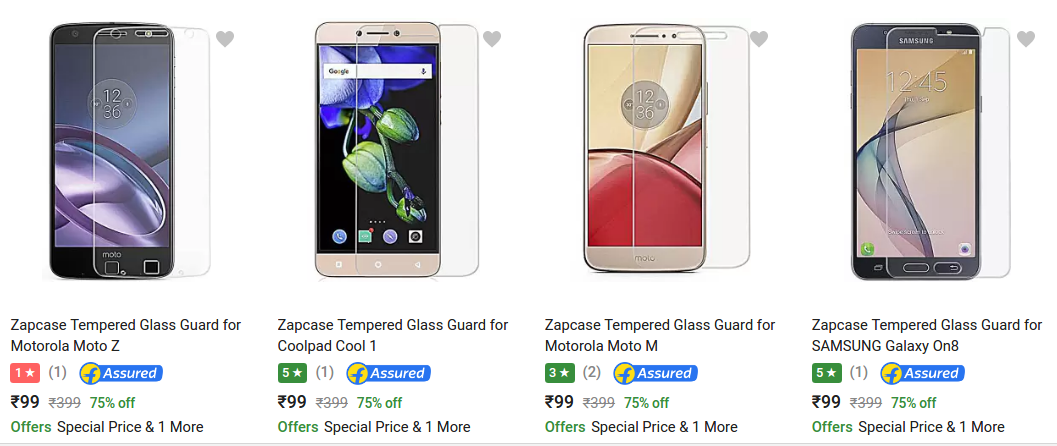Image resolution: width=1057 pixels, height=446 pixels.
Task: Click 5-star rating badge for Galaxy On8
Action: coord(826,373)
